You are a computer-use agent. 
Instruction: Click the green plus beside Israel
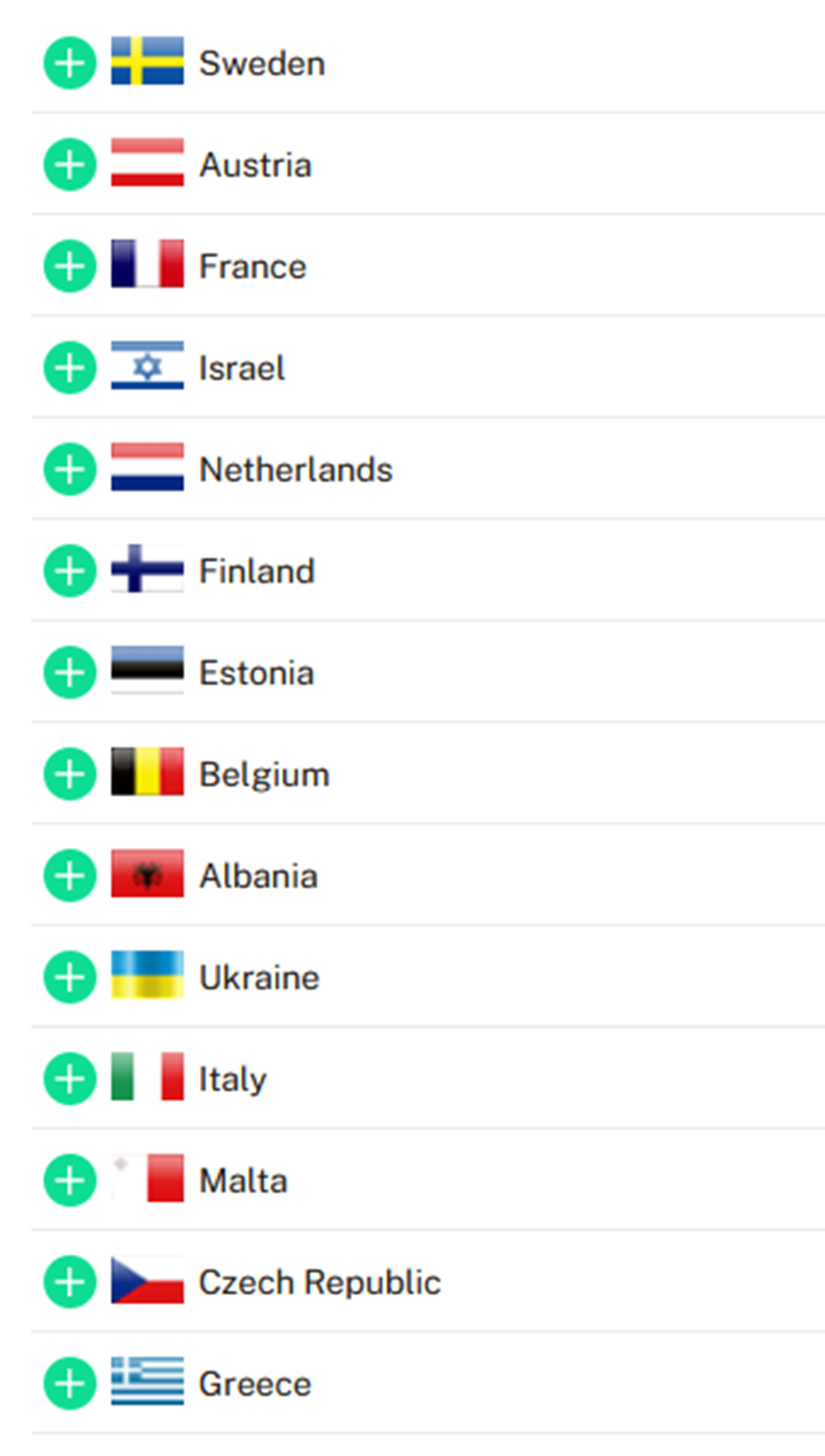(70, 367)
